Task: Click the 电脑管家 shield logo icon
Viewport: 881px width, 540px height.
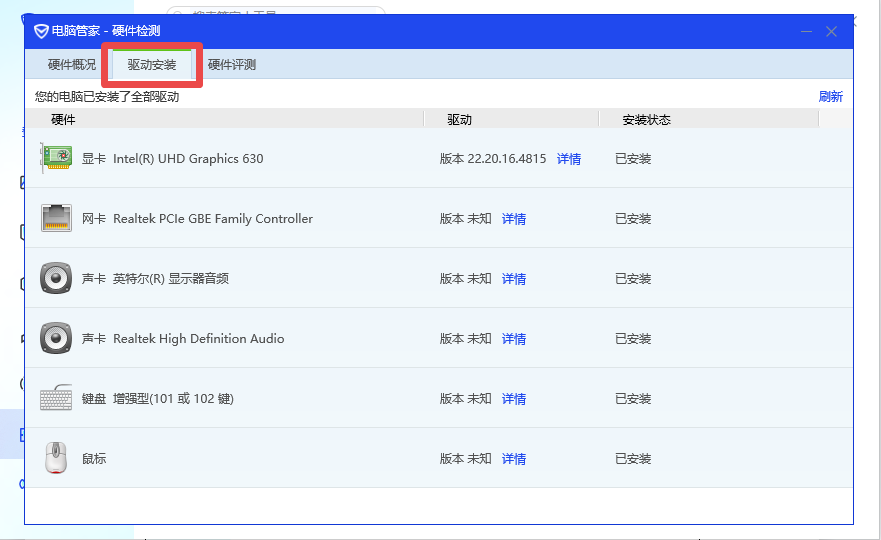Action: click(x=41, y=31)
